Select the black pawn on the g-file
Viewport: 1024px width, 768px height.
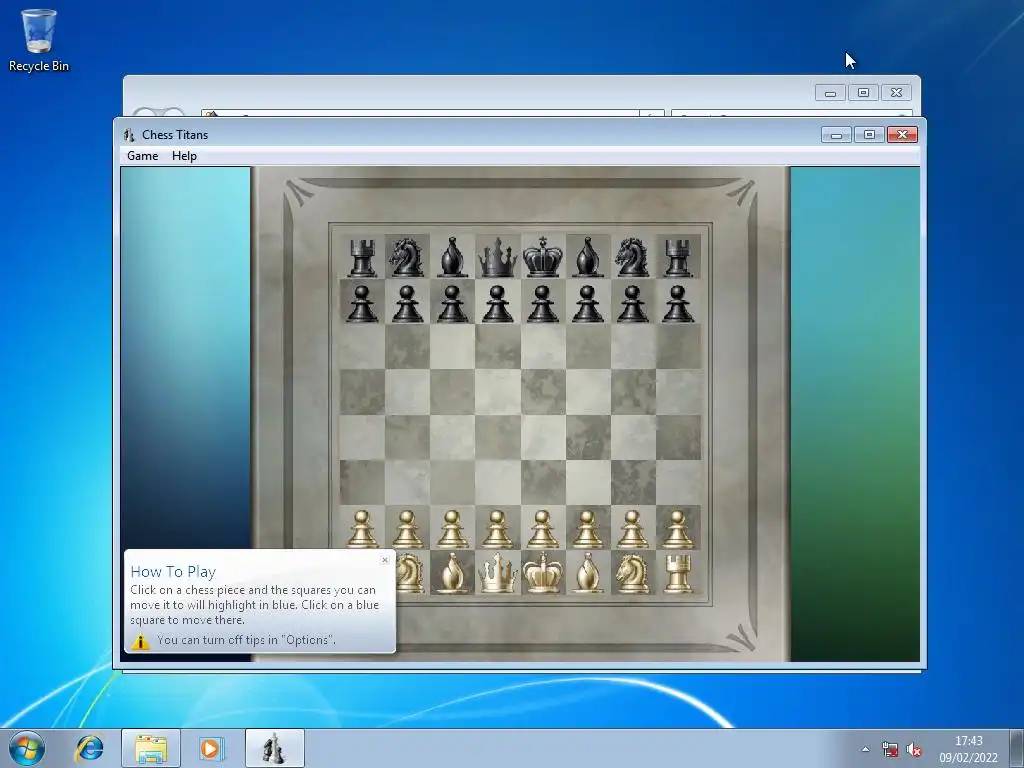coord(632,303)
